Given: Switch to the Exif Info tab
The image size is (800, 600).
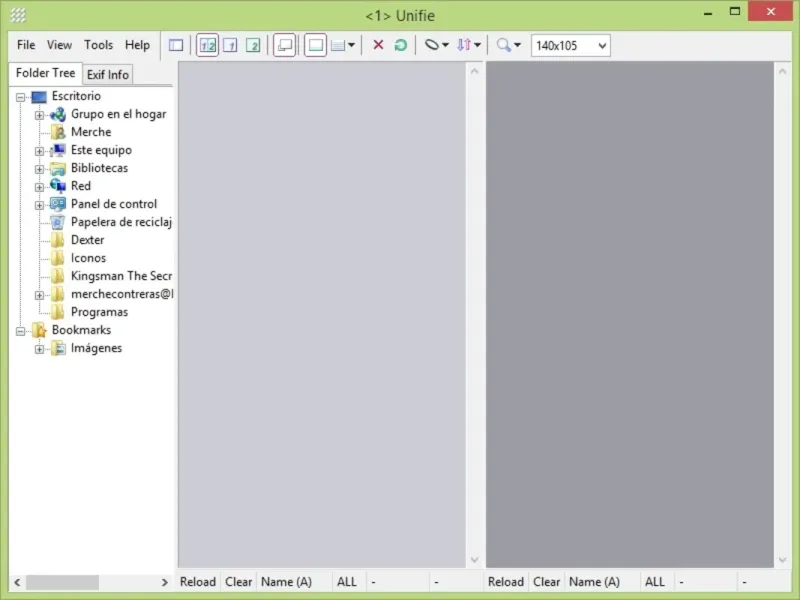Looking at the screenshot, I should click(x=108, y=74).
